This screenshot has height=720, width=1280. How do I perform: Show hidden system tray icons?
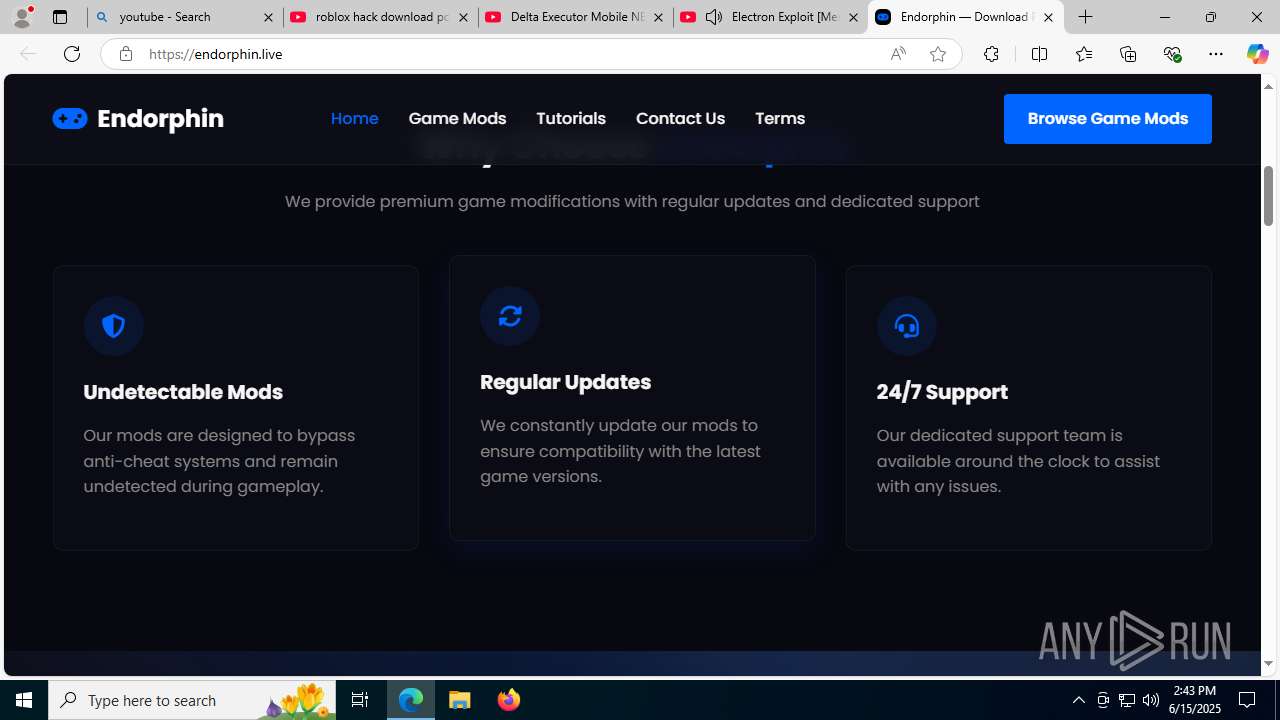[x=1078, y=700]
